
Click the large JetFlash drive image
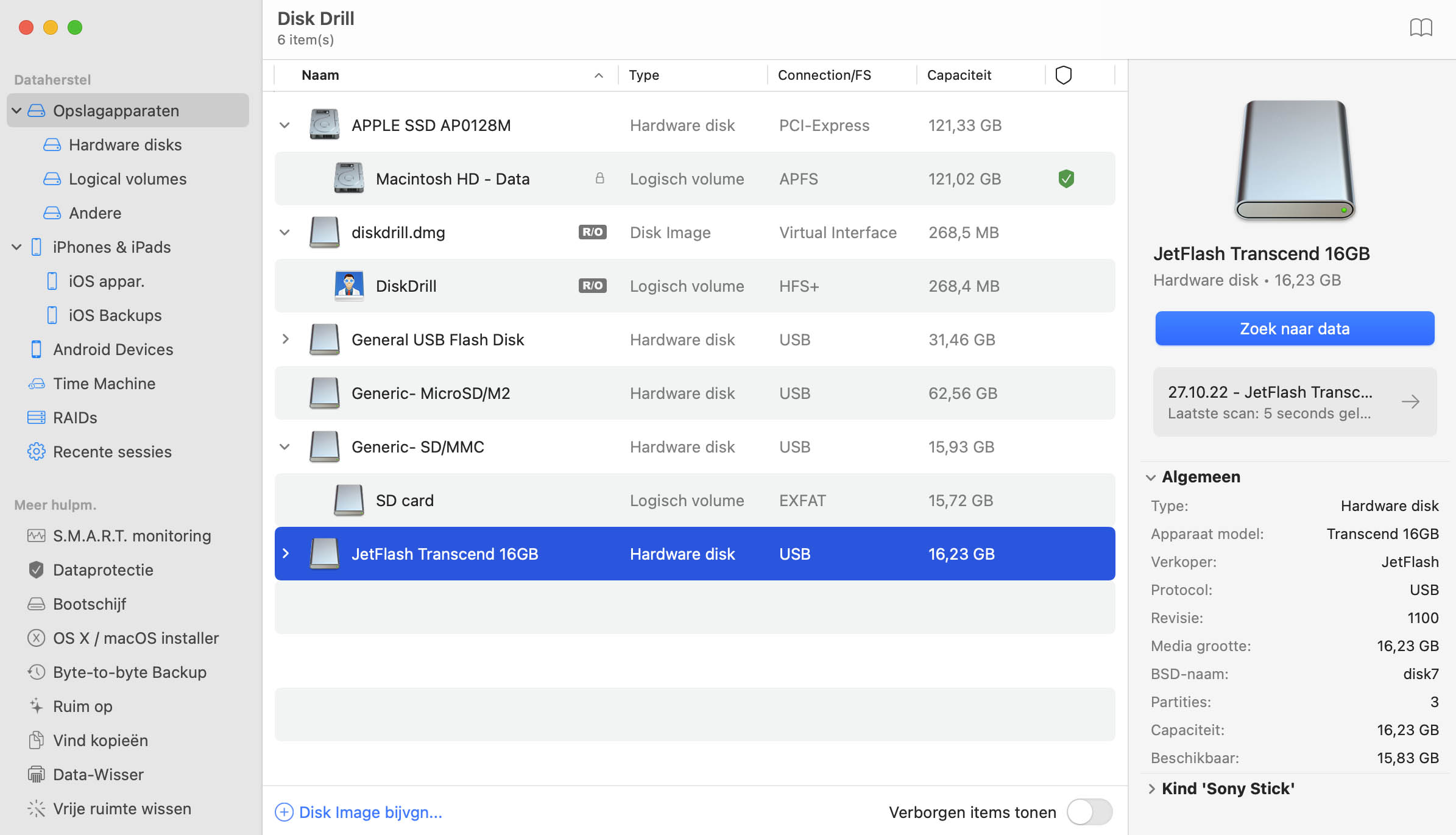click(1295, 160)
